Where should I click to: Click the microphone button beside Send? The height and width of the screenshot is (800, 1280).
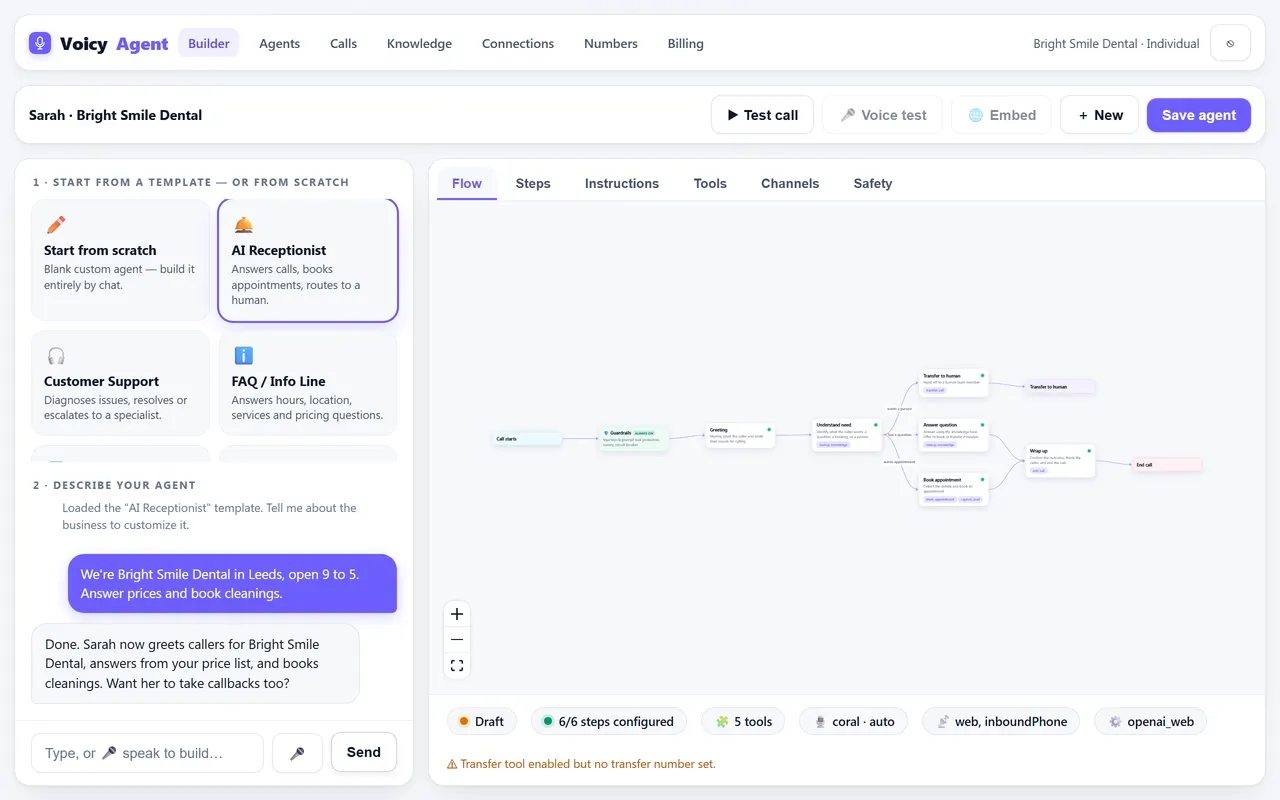point(297,753)
